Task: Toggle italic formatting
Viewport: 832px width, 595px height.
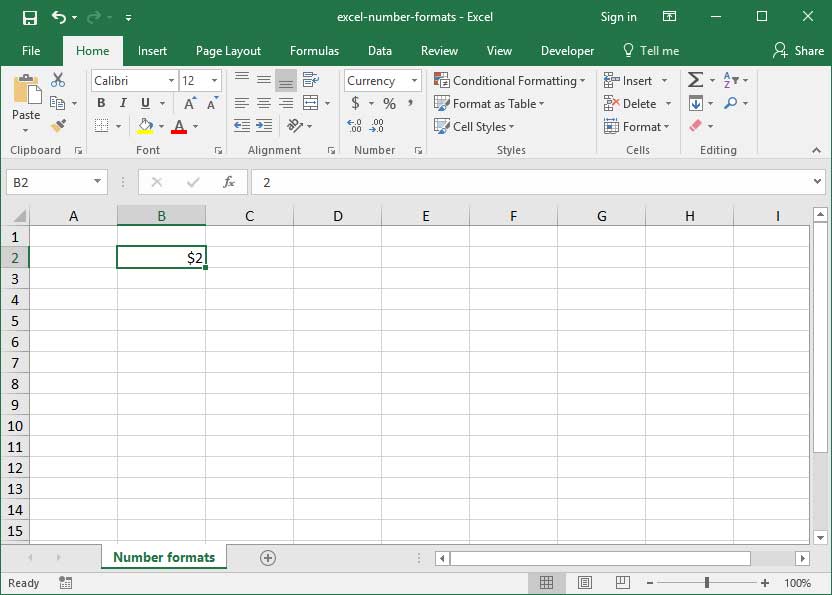Action: [122, 102]
